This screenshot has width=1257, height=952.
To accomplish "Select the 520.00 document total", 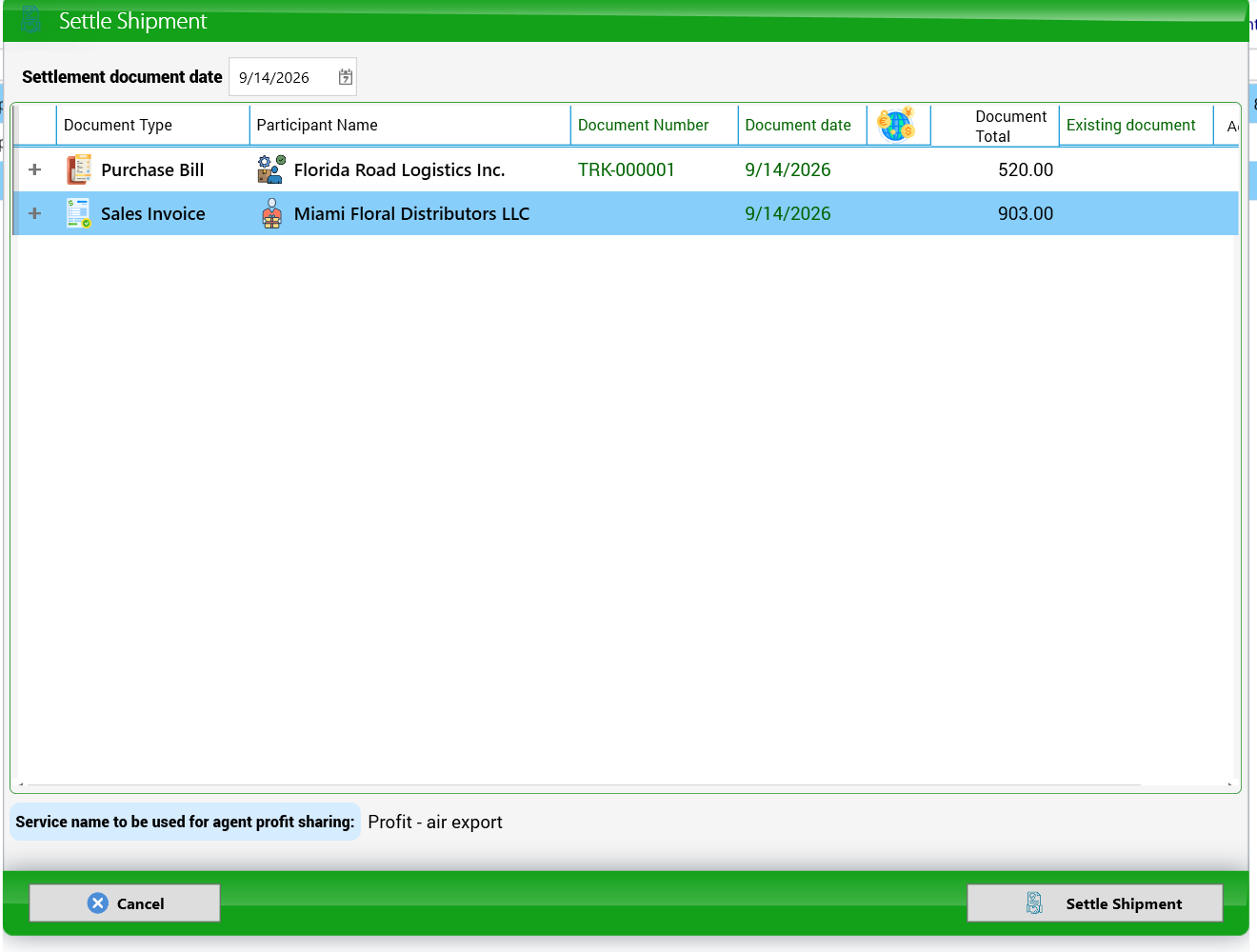I will [1026, 169].
